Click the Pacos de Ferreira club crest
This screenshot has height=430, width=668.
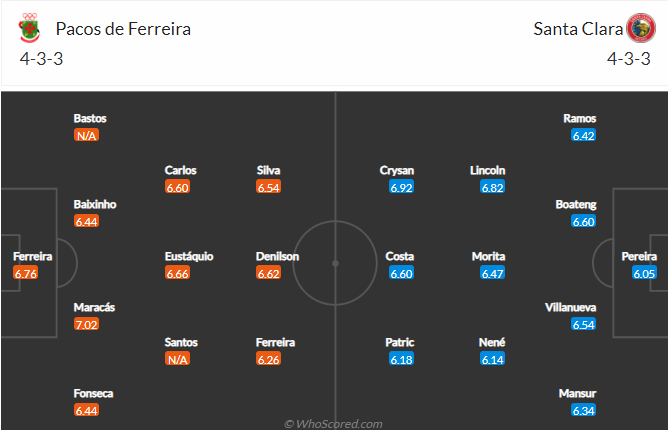pos(29,28)
